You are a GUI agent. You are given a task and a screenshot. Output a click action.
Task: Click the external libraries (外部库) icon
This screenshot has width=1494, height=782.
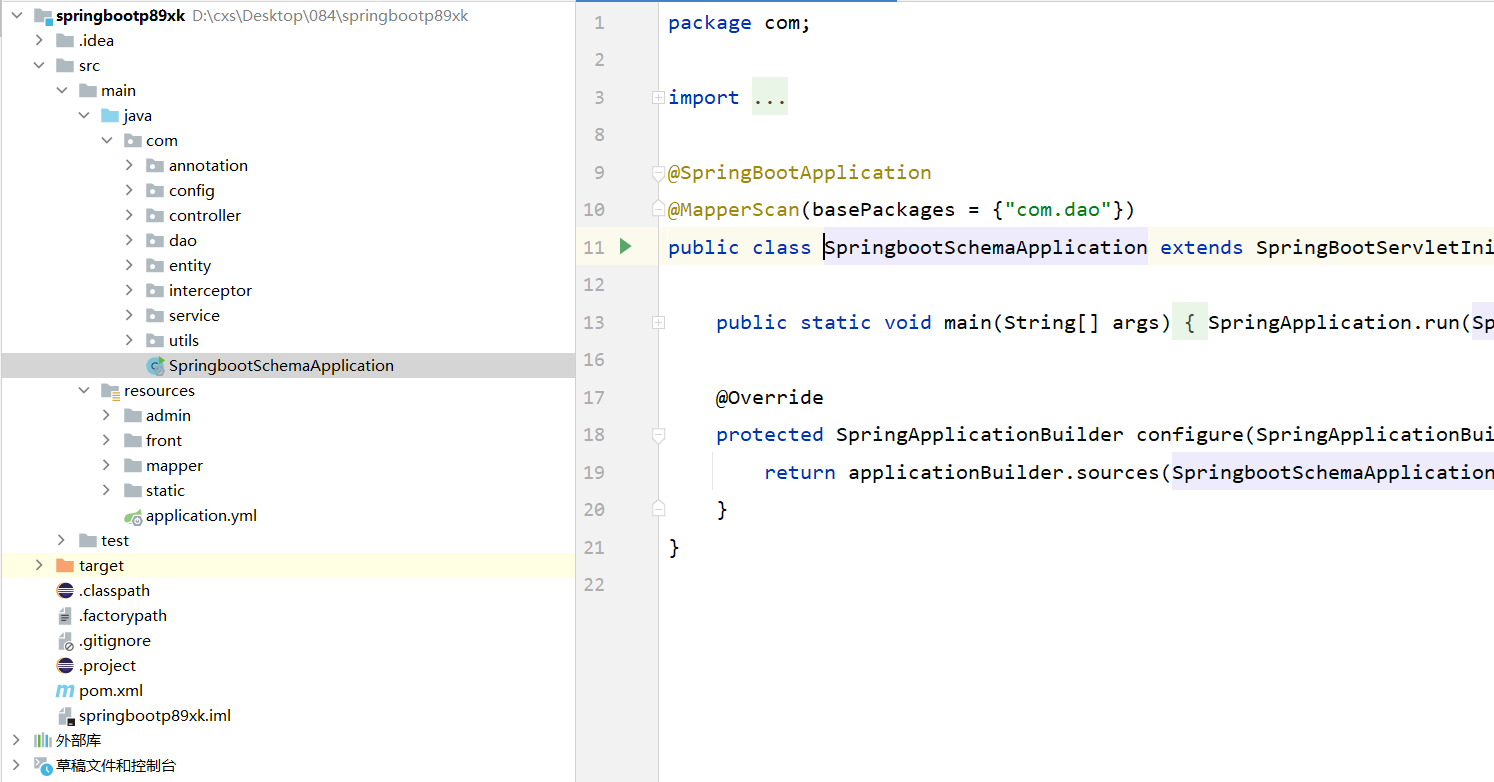tap(43, 741)
